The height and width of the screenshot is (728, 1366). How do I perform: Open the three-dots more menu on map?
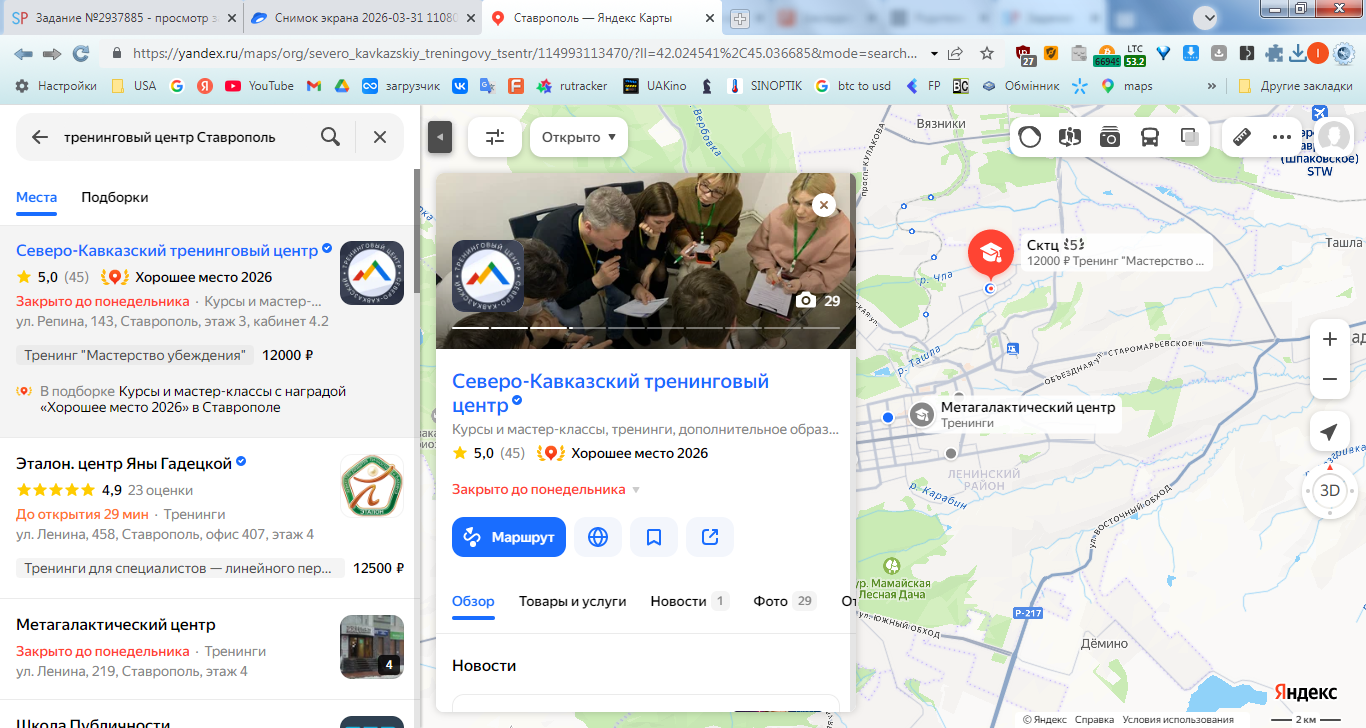tap(1282, 137)
